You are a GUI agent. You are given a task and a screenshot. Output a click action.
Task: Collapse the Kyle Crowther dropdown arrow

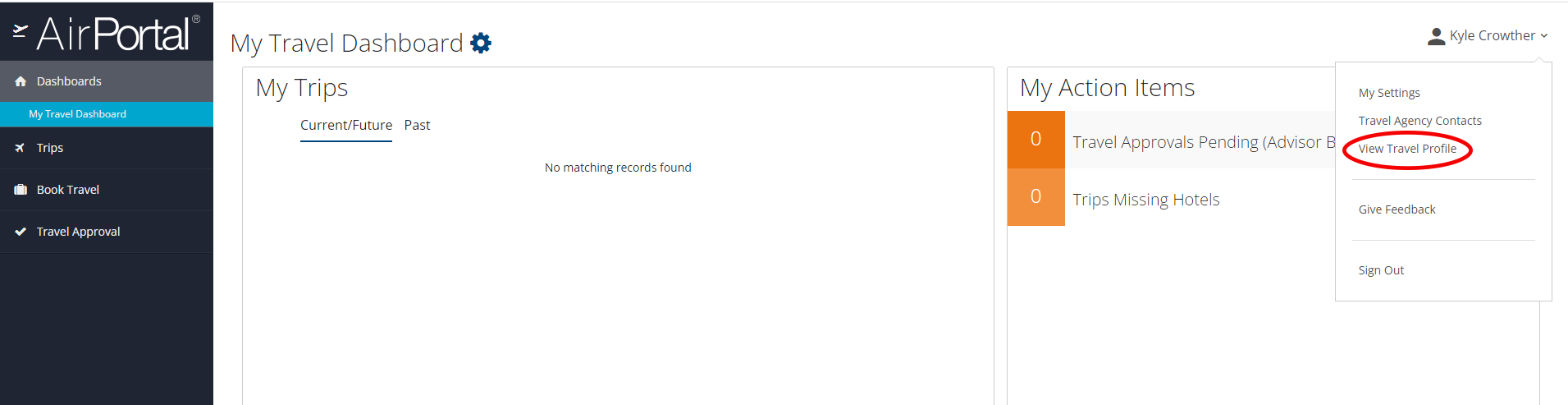pyautogui.click(x=1543, y=36)
